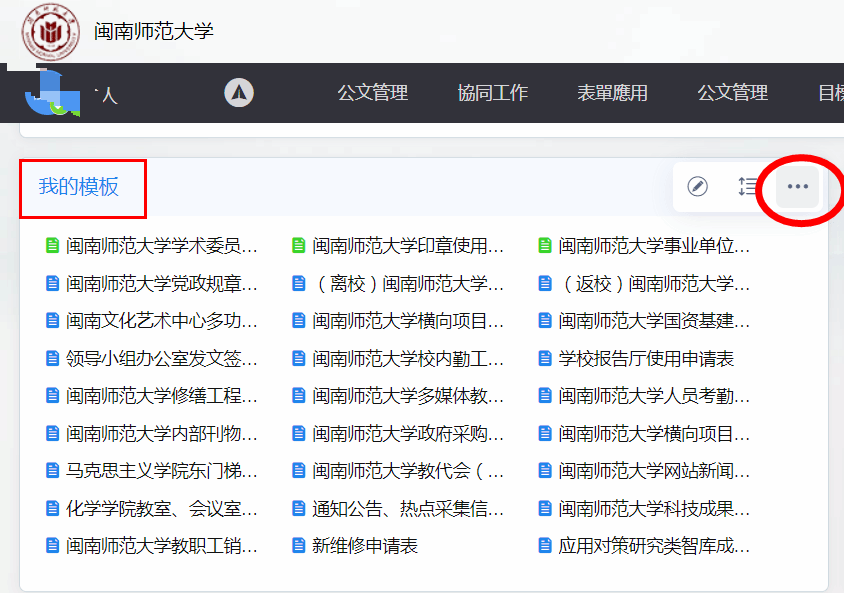Viewport: 844px width, 593px height.
Task: Open template 闽南师范大学校内勤工…
Action: 408,358
